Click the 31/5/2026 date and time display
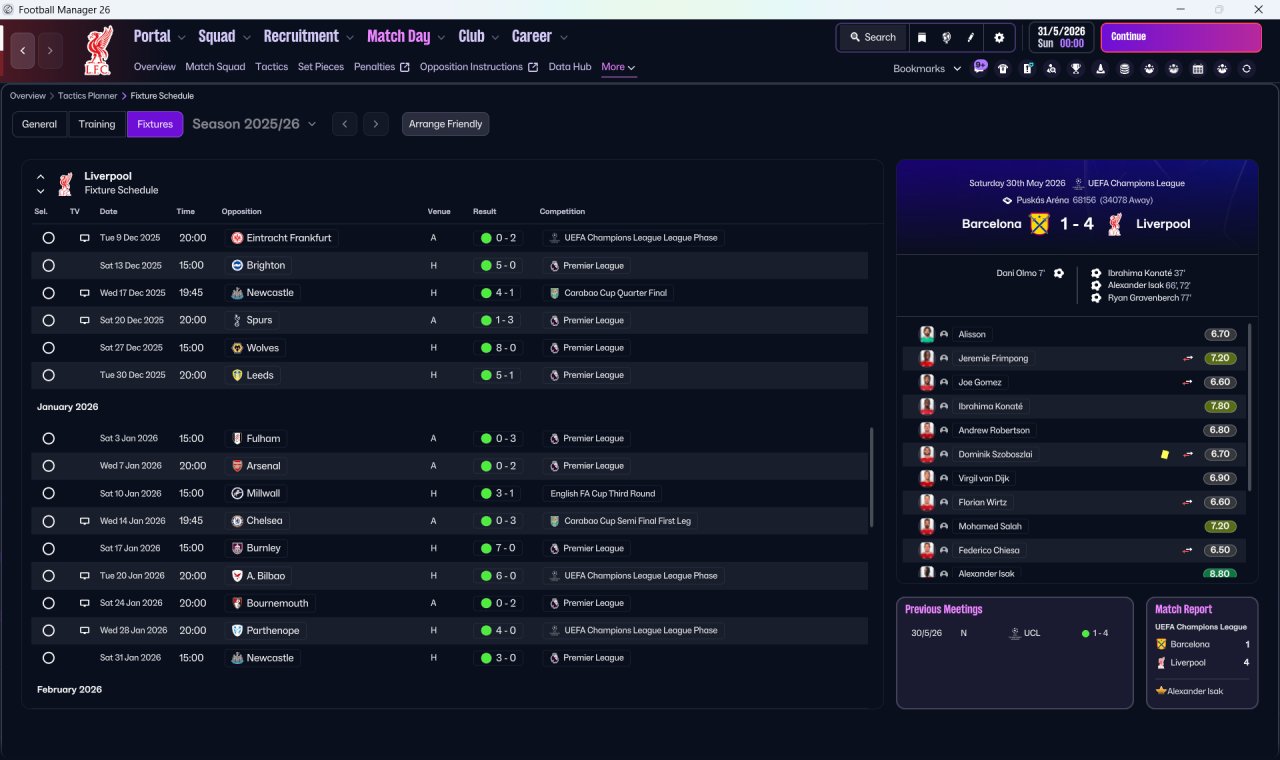1280x760 pixels. tap(1061, 37)
